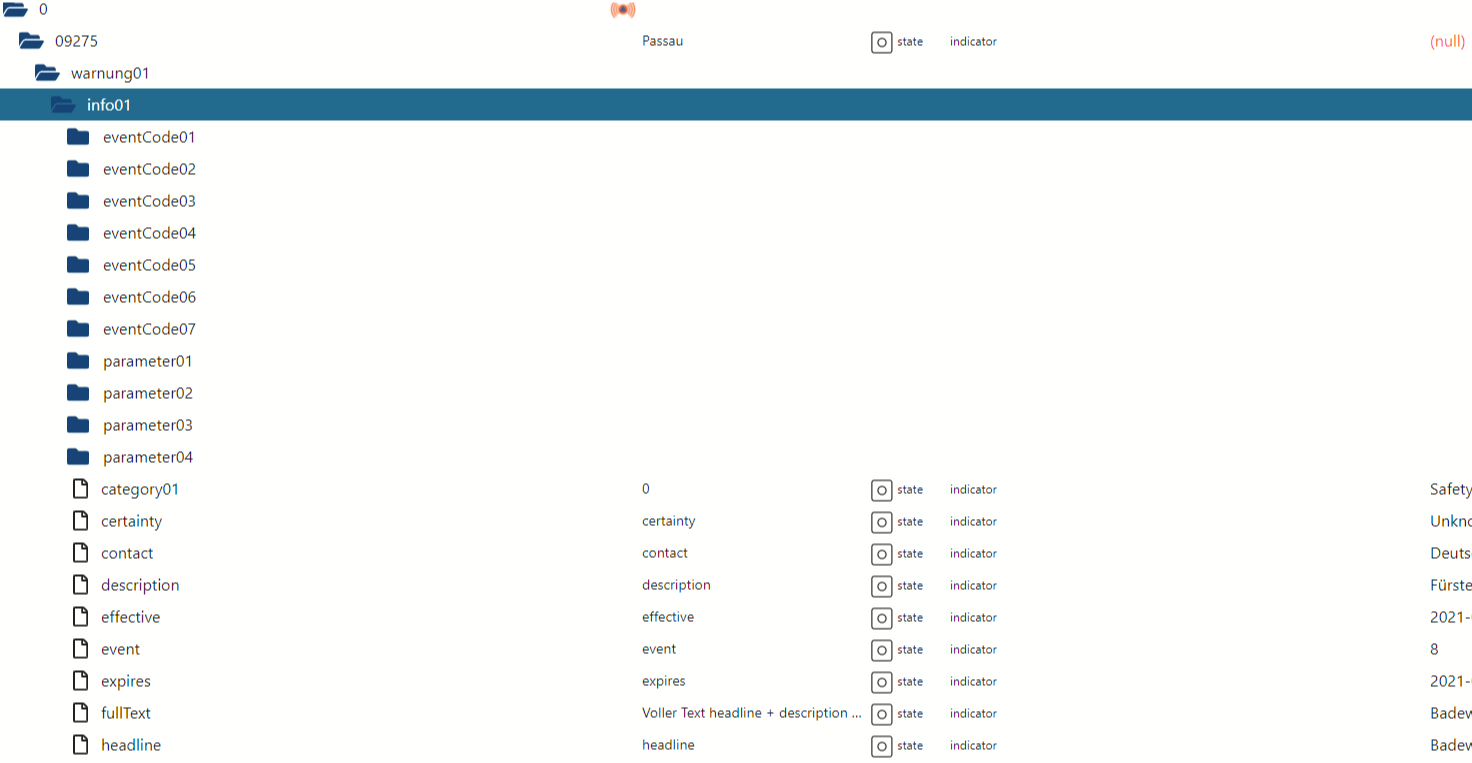The width and height of the screenshot is (1472, 763).
Task: Click the 'indicator' role in 09275 row
Action: click(x=973, y=41)
